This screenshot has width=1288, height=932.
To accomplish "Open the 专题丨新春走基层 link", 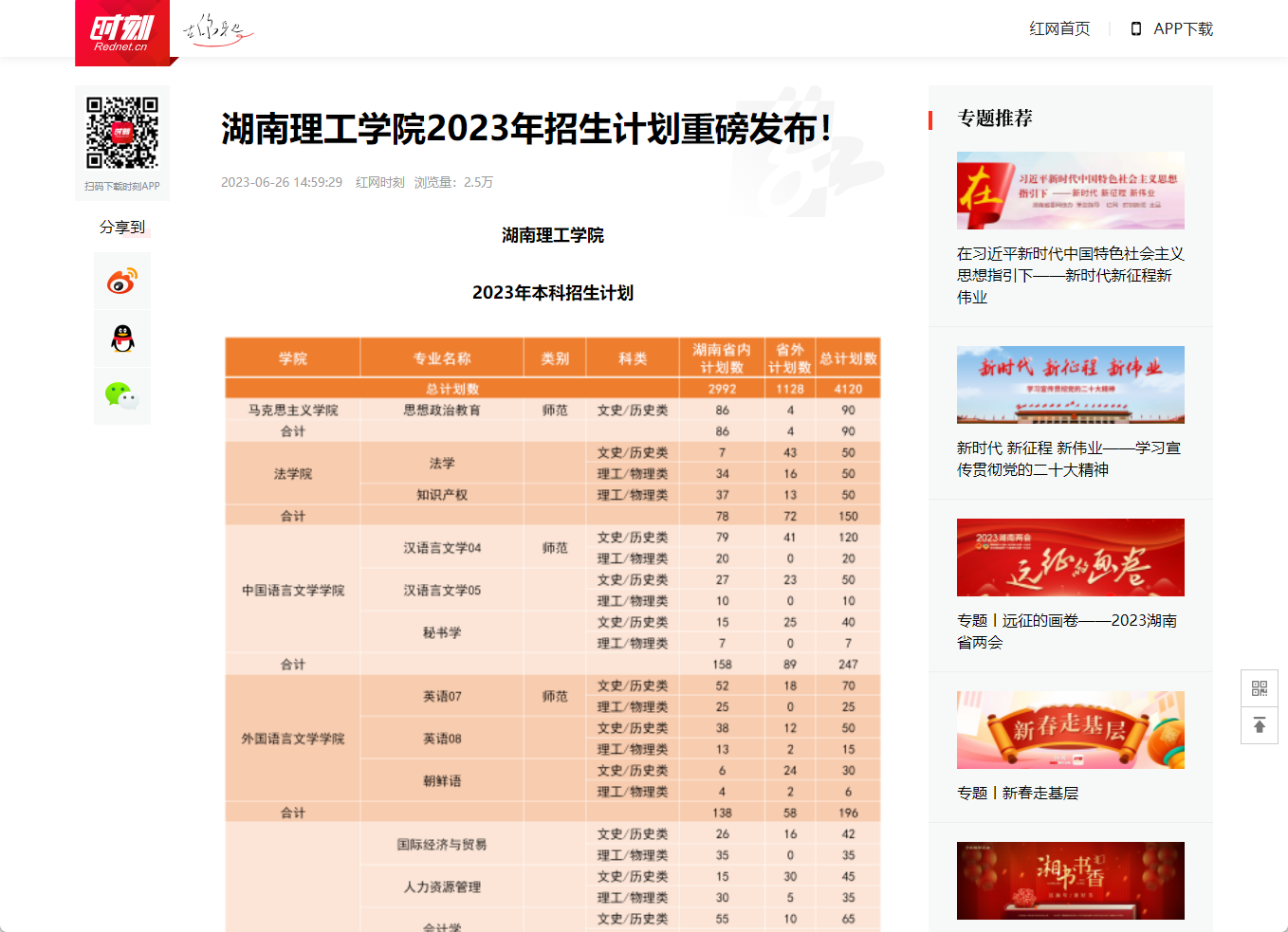I will click(x=1018, y=794).
